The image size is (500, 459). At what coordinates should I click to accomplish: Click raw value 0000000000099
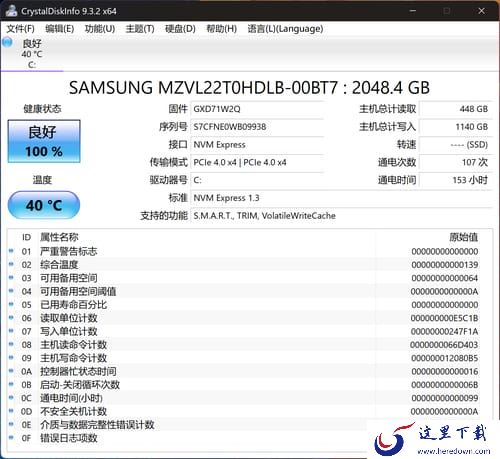click(x=445, y=398)
